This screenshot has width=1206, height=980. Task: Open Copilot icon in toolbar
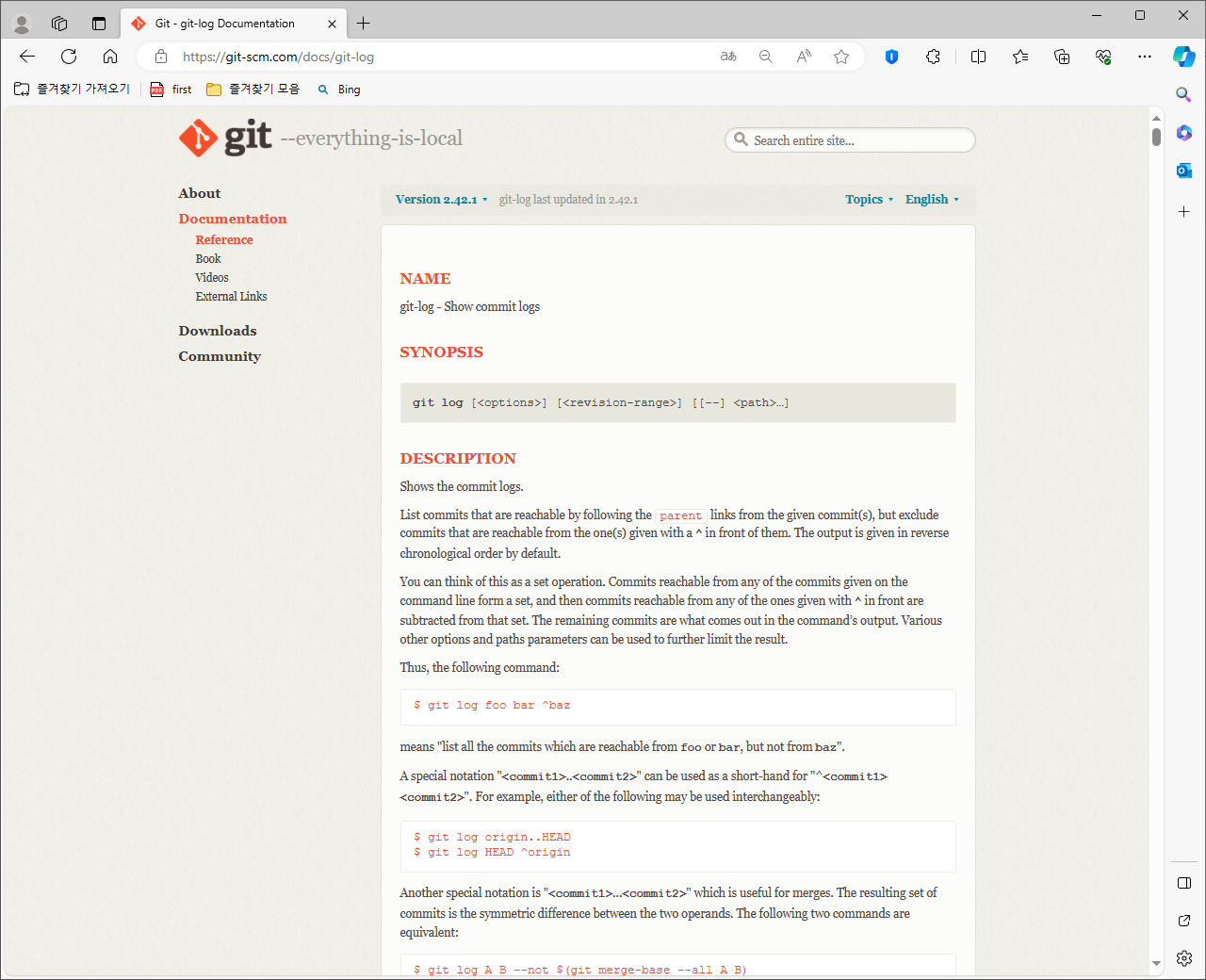tap(1184, 57)
